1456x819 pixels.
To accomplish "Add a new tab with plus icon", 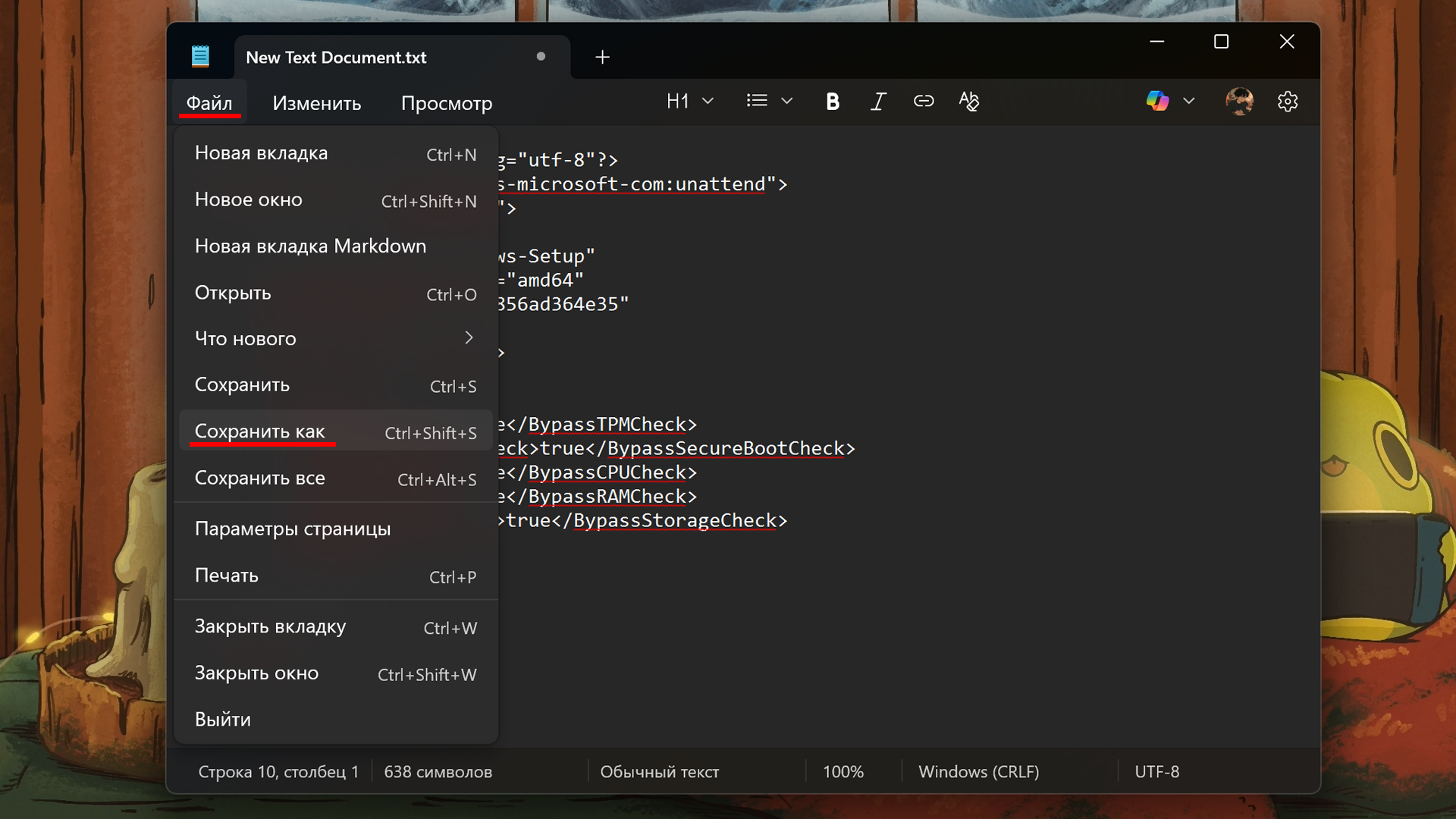I will (x=602, y=58).
